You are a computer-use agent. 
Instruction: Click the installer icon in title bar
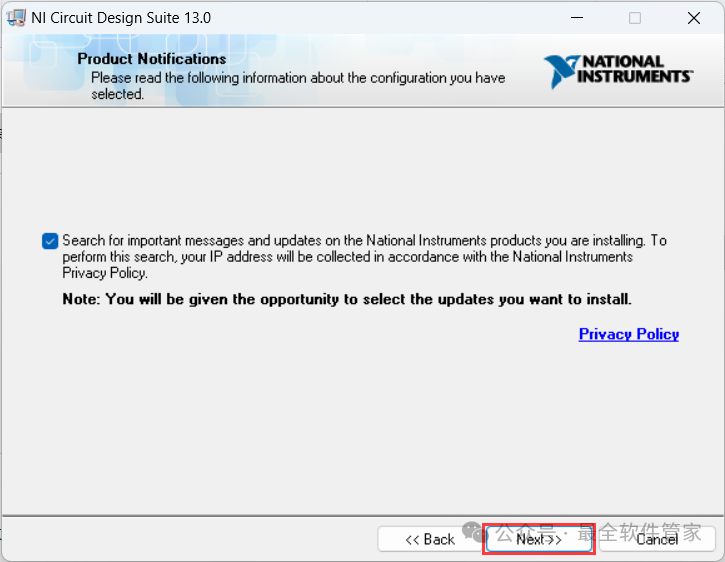[16, 18]
